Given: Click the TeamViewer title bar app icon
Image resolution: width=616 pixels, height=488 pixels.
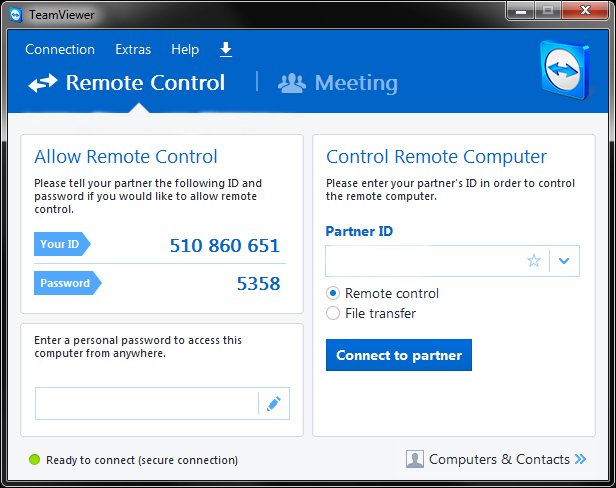Looking at the screenshot, I should [x=16, y=15].
